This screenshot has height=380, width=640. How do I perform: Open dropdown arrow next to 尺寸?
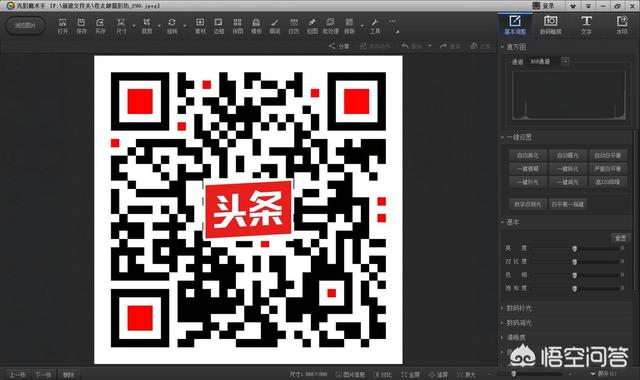click(134, 26)
